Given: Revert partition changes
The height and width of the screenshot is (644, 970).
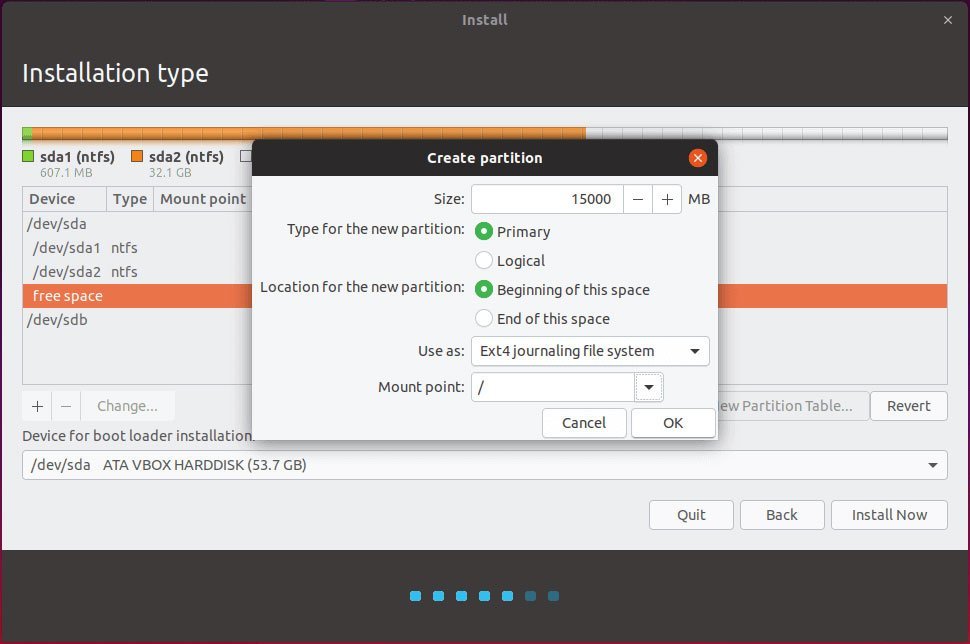Looking at the screenshot, I should (x=908, y=406).
